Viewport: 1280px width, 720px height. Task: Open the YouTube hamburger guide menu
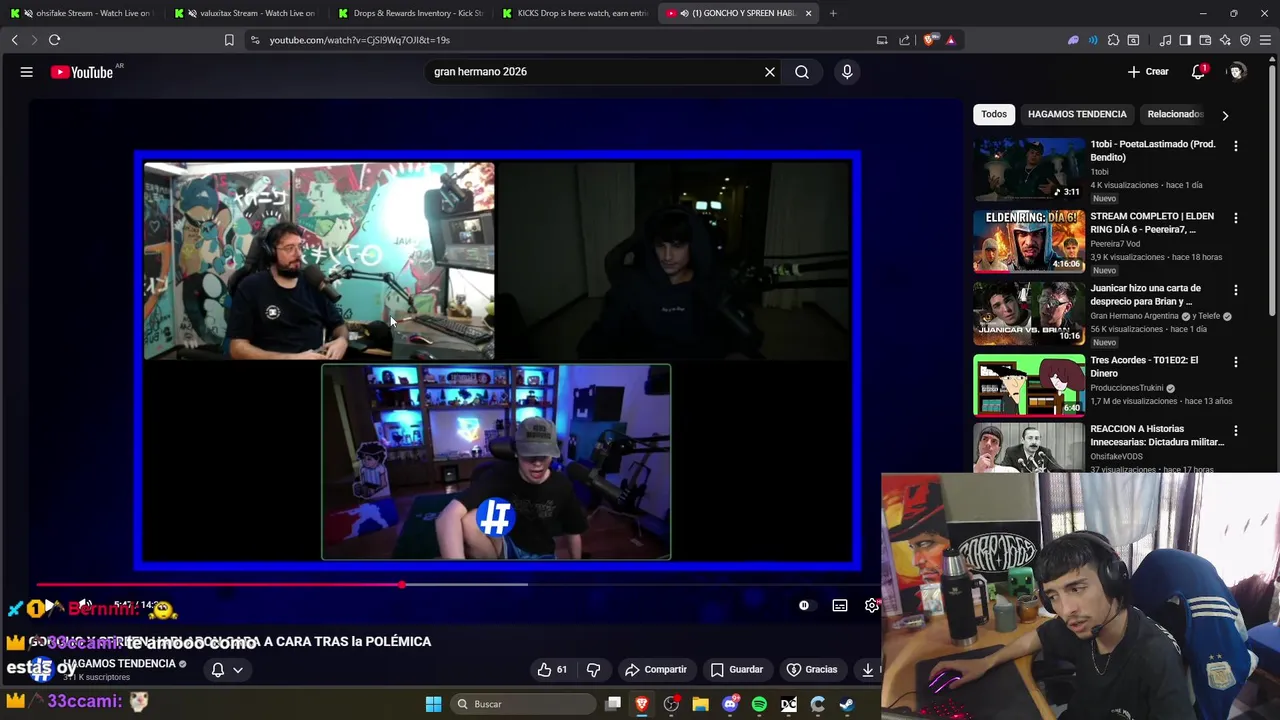(27, 72)
